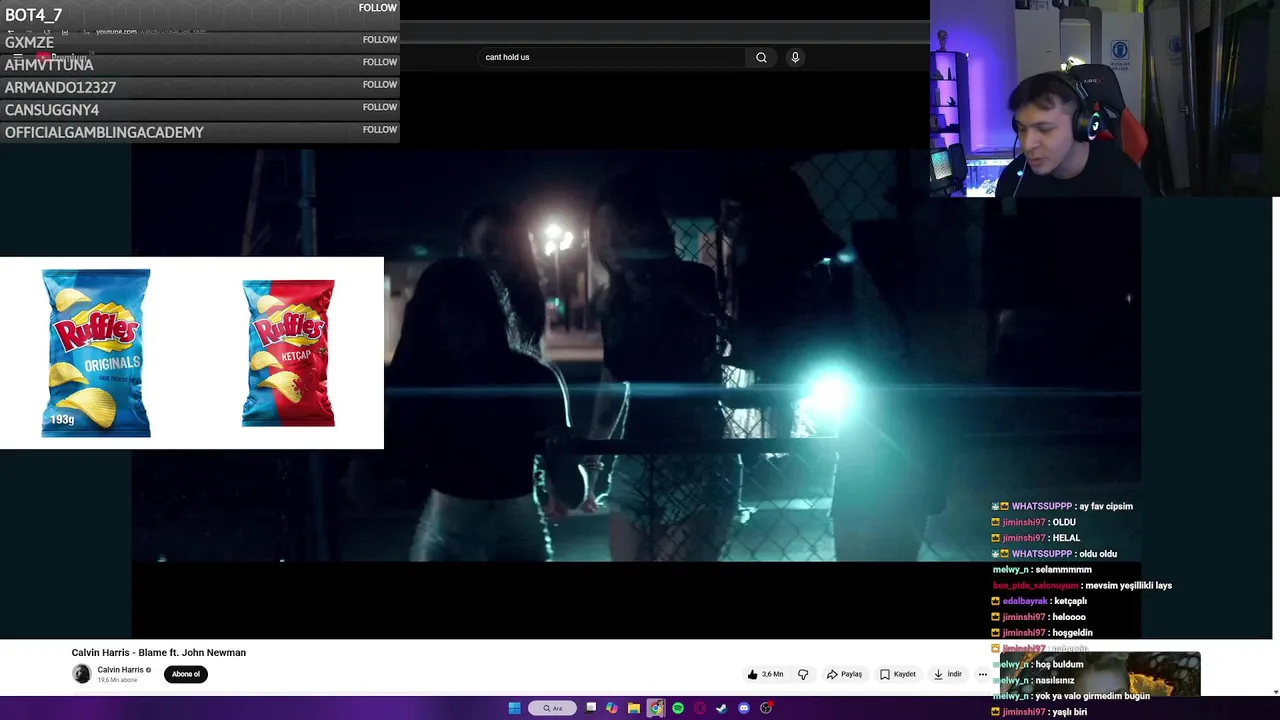The image size is (1280, 720).
Task: Subscribe using the Abone ol button
Action: [186, 674]
